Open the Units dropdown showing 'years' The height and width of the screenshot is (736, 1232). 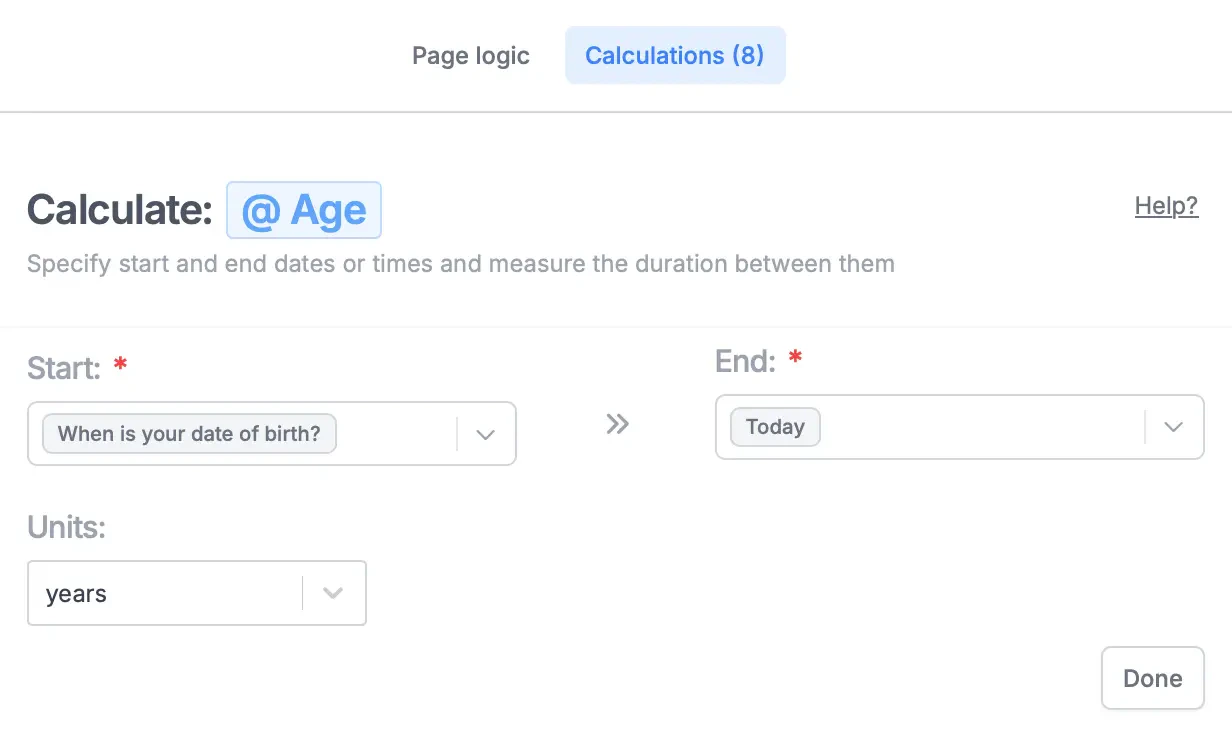333,593
